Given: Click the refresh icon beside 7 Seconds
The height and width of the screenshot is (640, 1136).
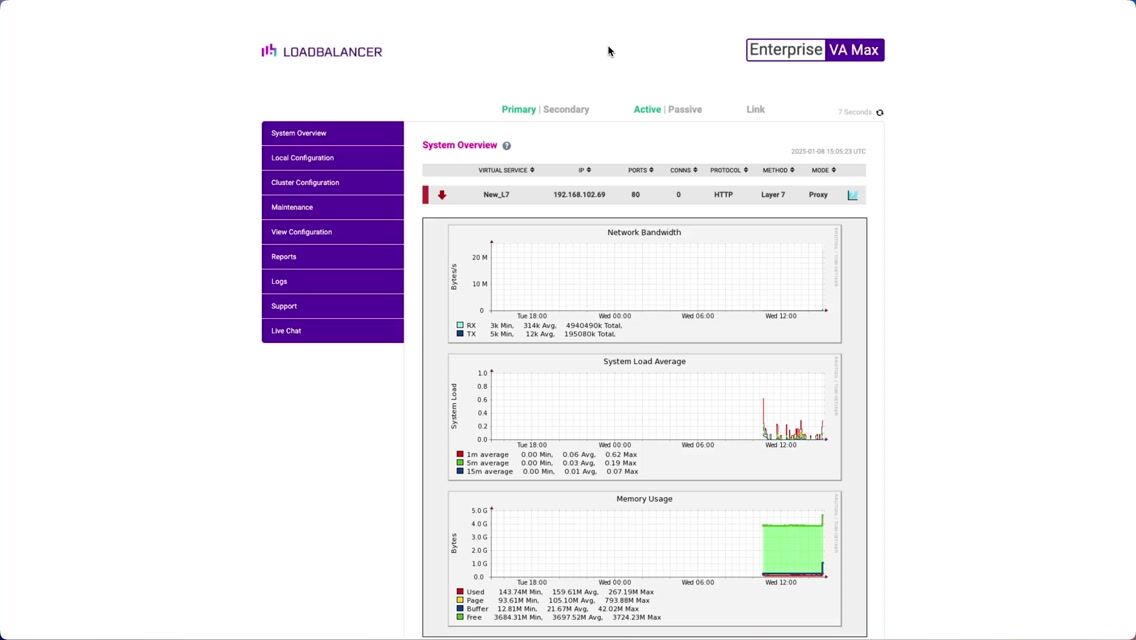Looking at the screenshot, I should [x=880, y=113].
